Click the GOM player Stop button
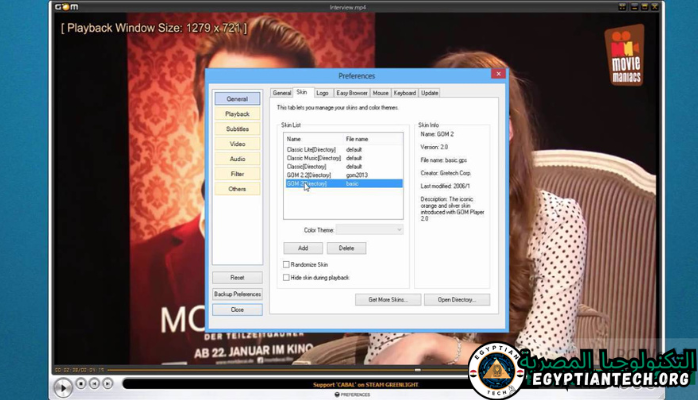 click(81, 383)
